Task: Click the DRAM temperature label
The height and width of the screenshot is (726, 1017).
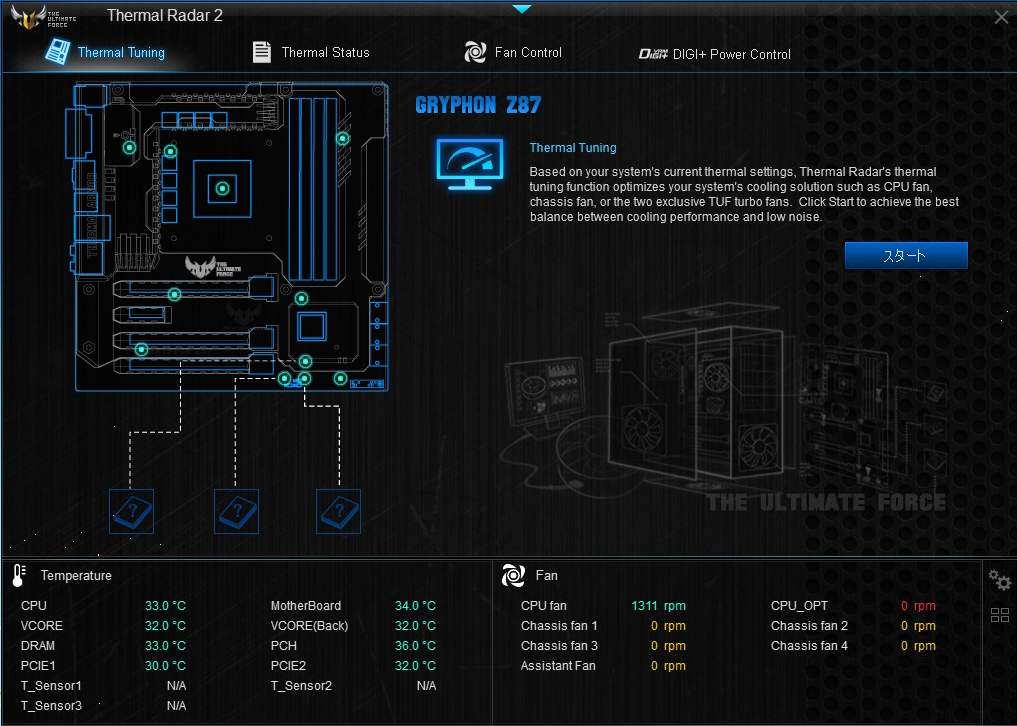Action: click(38, 646)
